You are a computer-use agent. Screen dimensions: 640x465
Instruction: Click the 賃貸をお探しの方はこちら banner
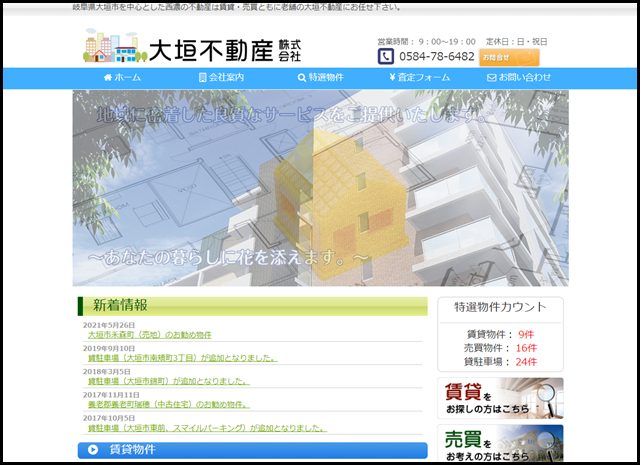click(x=500, y=398)
